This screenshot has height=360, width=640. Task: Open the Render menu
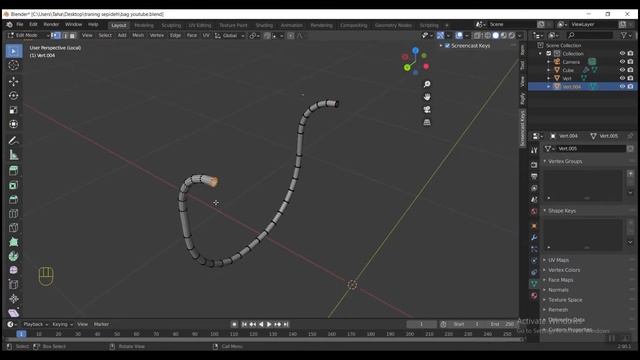[x=51, y=24]
